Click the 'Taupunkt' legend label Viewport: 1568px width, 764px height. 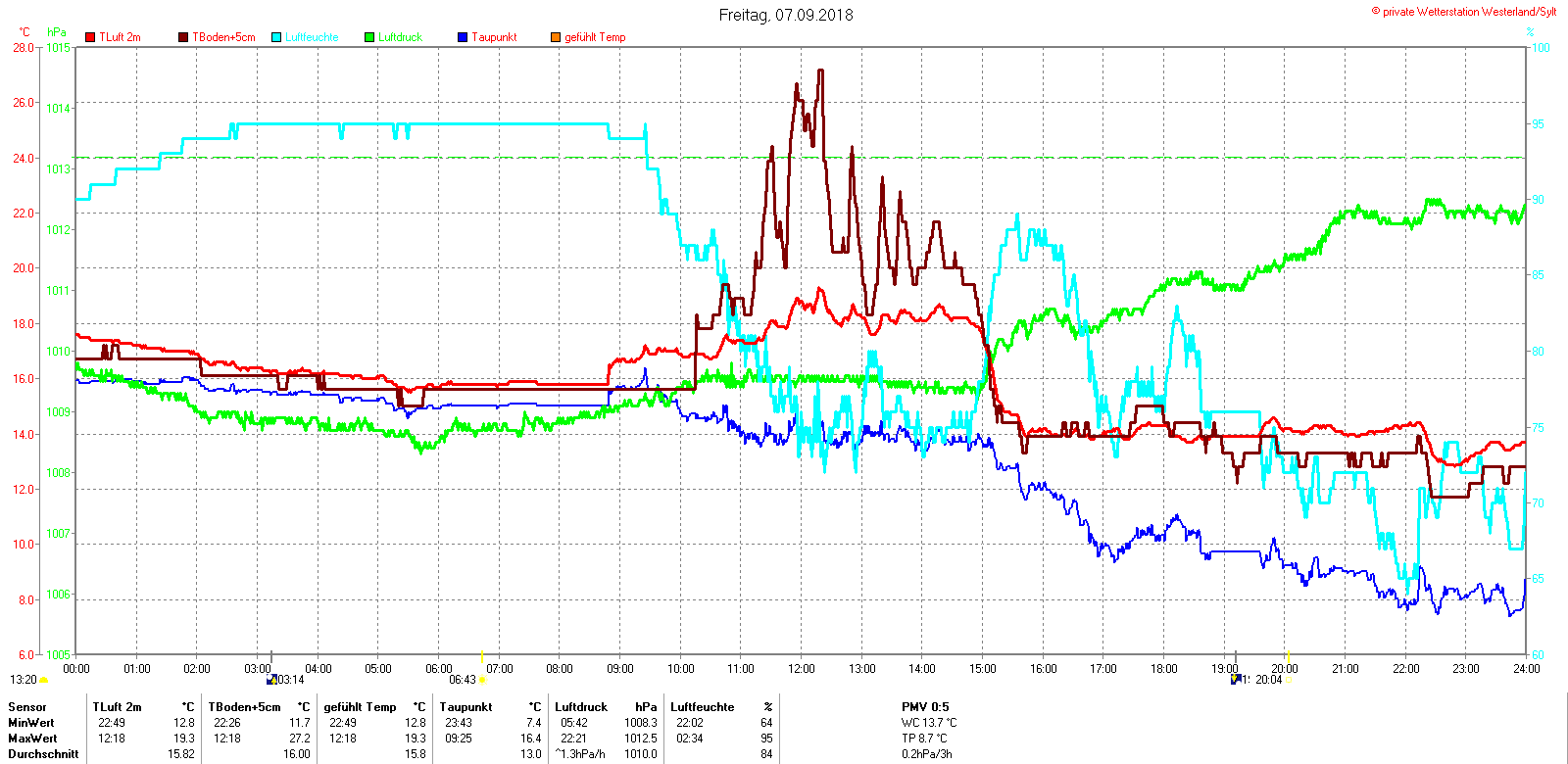point(494,37)
